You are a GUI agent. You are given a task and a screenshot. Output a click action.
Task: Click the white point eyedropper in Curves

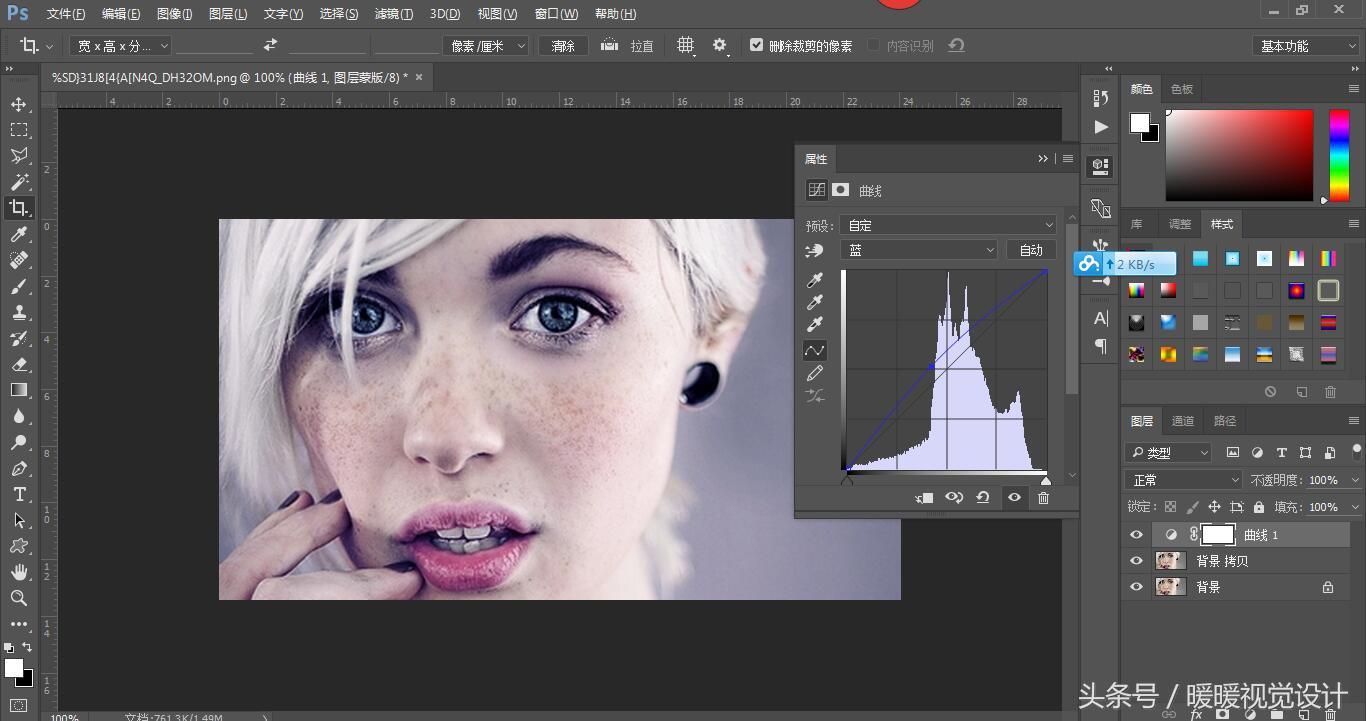815,324
